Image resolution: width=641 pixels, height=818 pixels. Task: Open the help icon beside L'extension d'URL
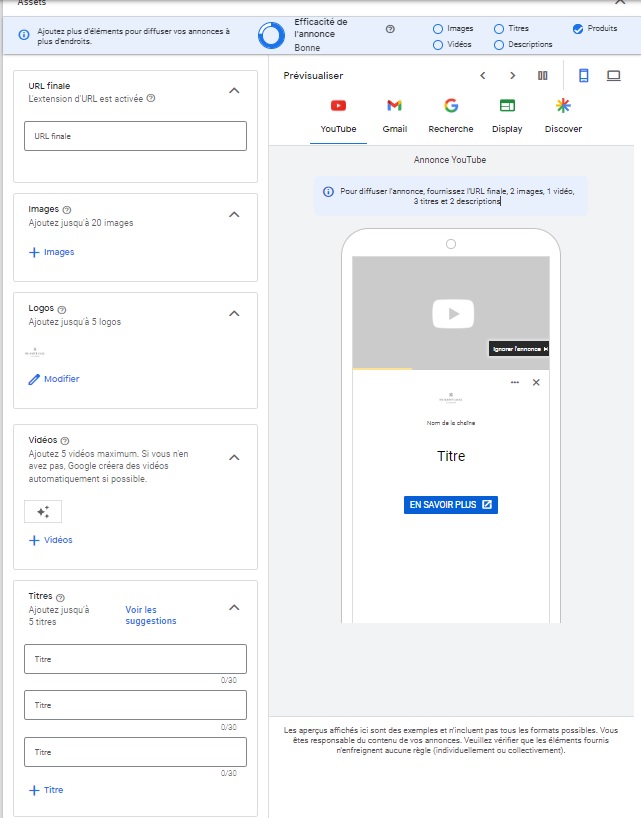[151, 98]
